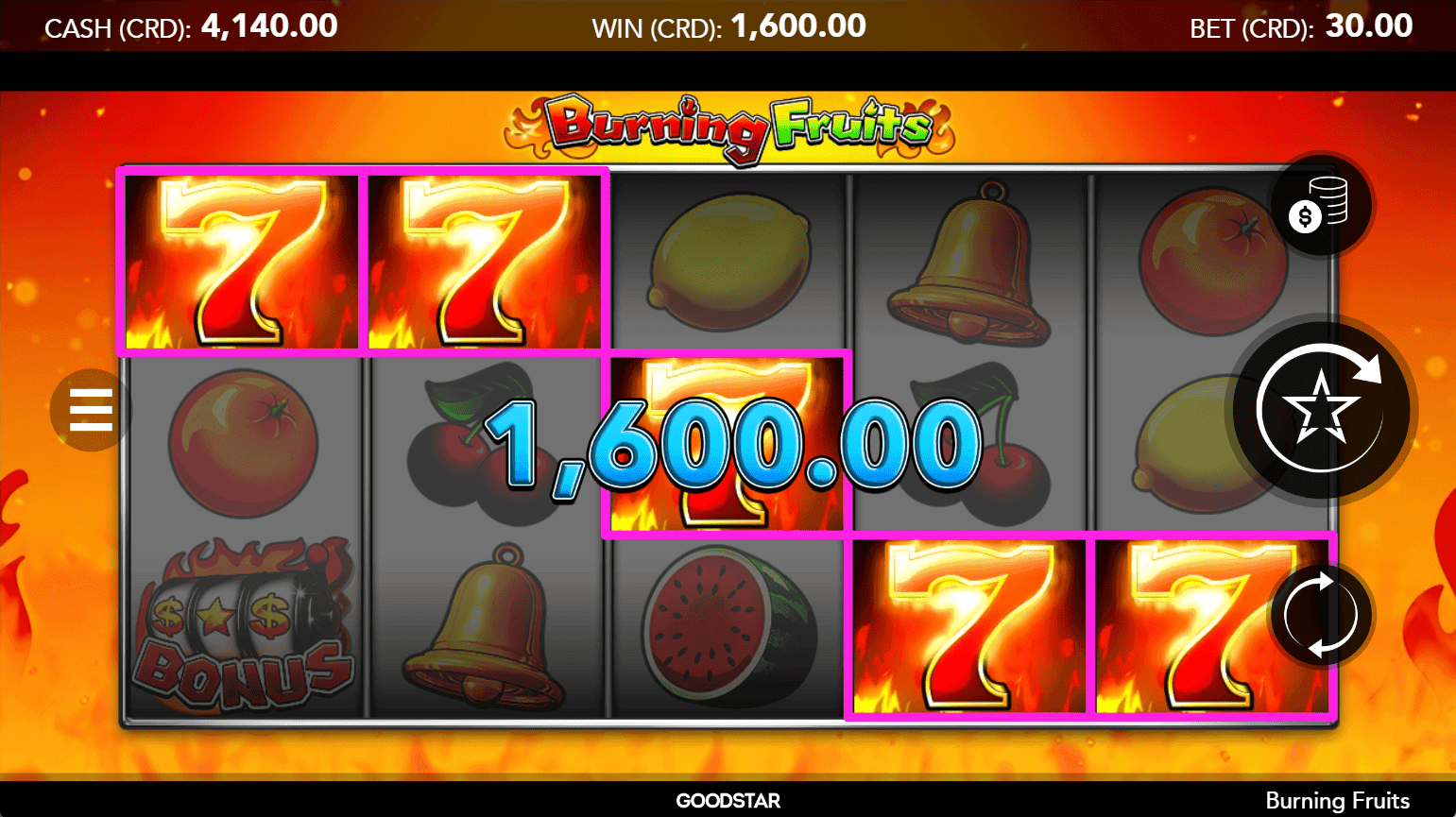The width and height of the screenshot is (1456, 817).
Task: Click the WIN amount at top
Action: click(728, 26)
